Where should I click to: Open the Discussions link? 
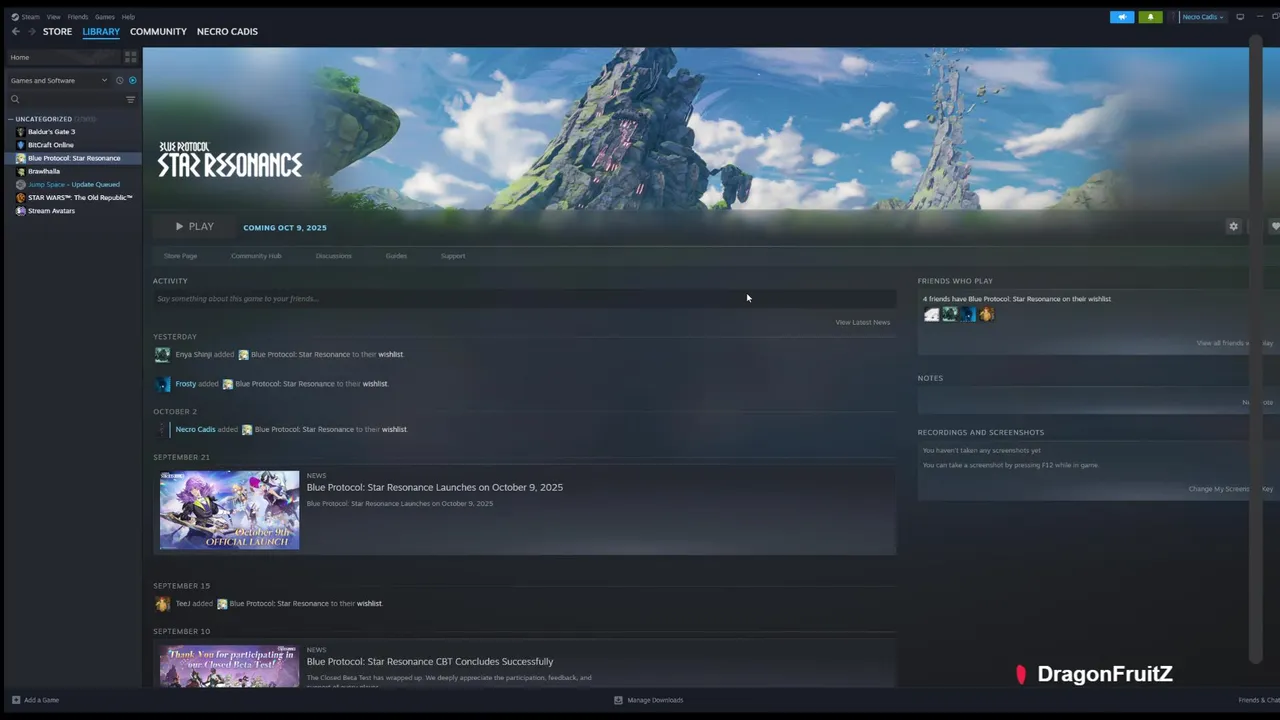pyautogui.click(x=333, y=256)
